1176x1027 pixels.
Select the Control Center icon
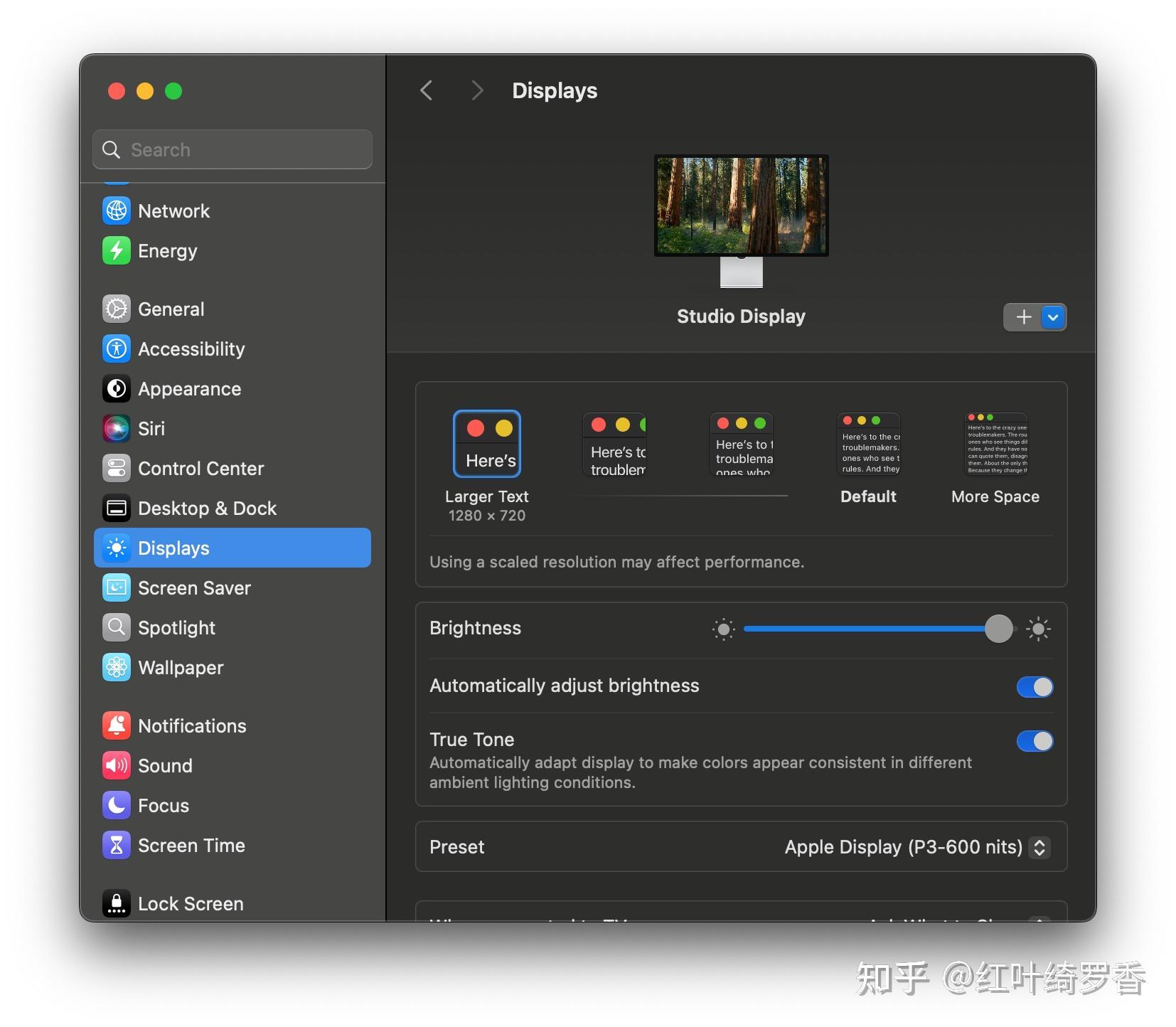(201, 468)
